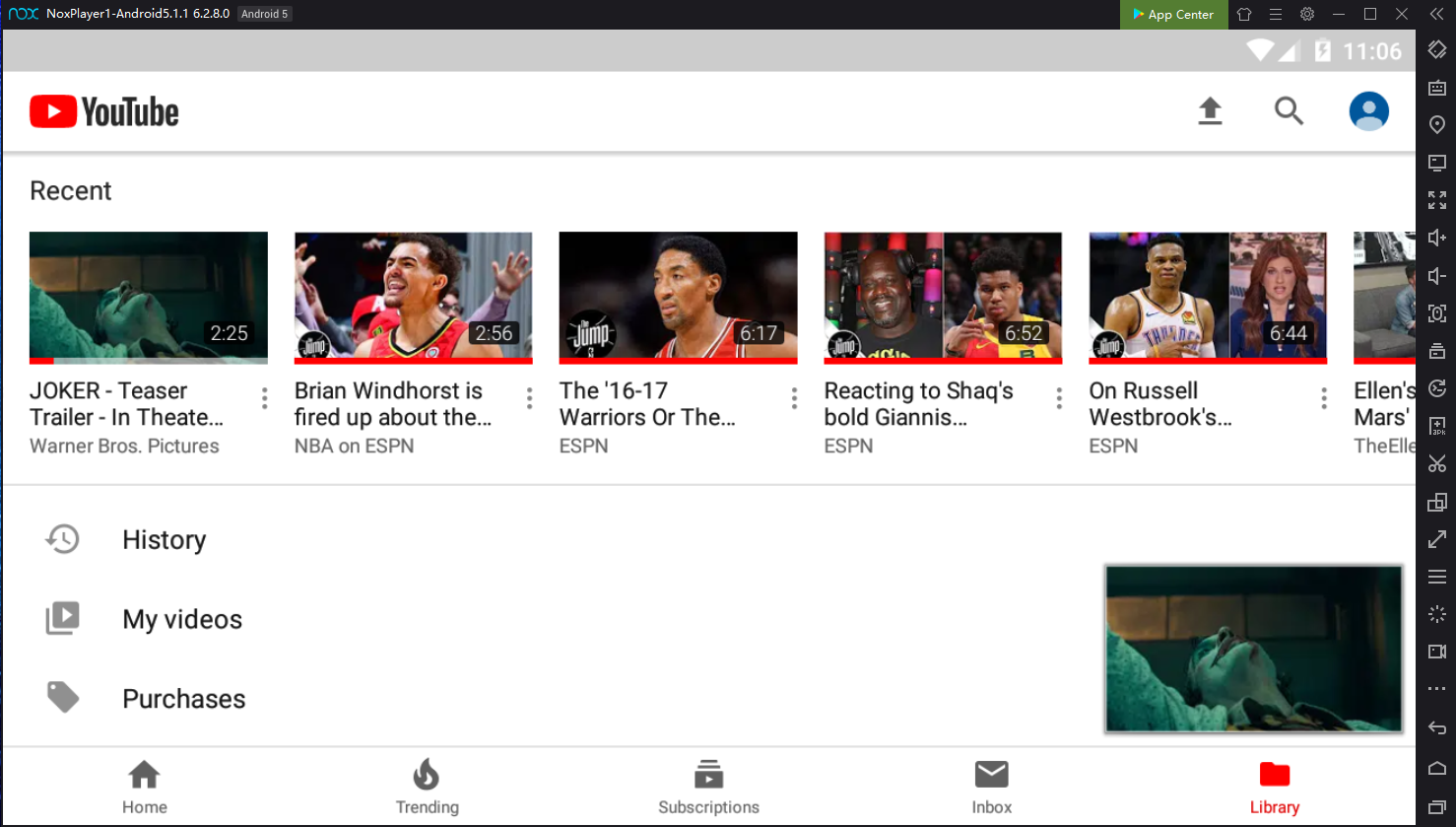Go to the Home tab

(145, 787)
